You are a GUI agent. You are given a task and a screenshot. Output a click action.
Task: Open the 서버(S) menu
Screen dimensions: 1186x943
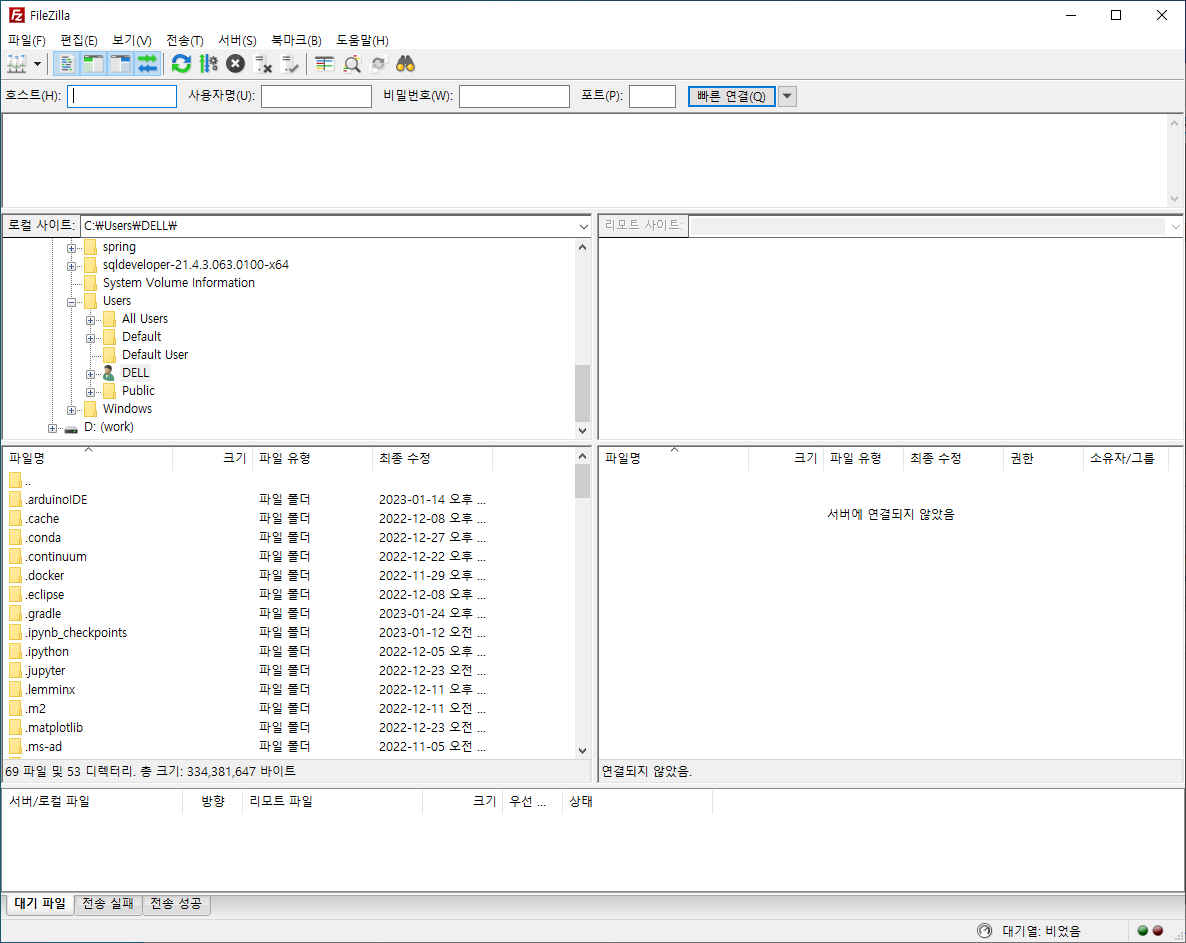pyautogui.click(x=238, y=40)
